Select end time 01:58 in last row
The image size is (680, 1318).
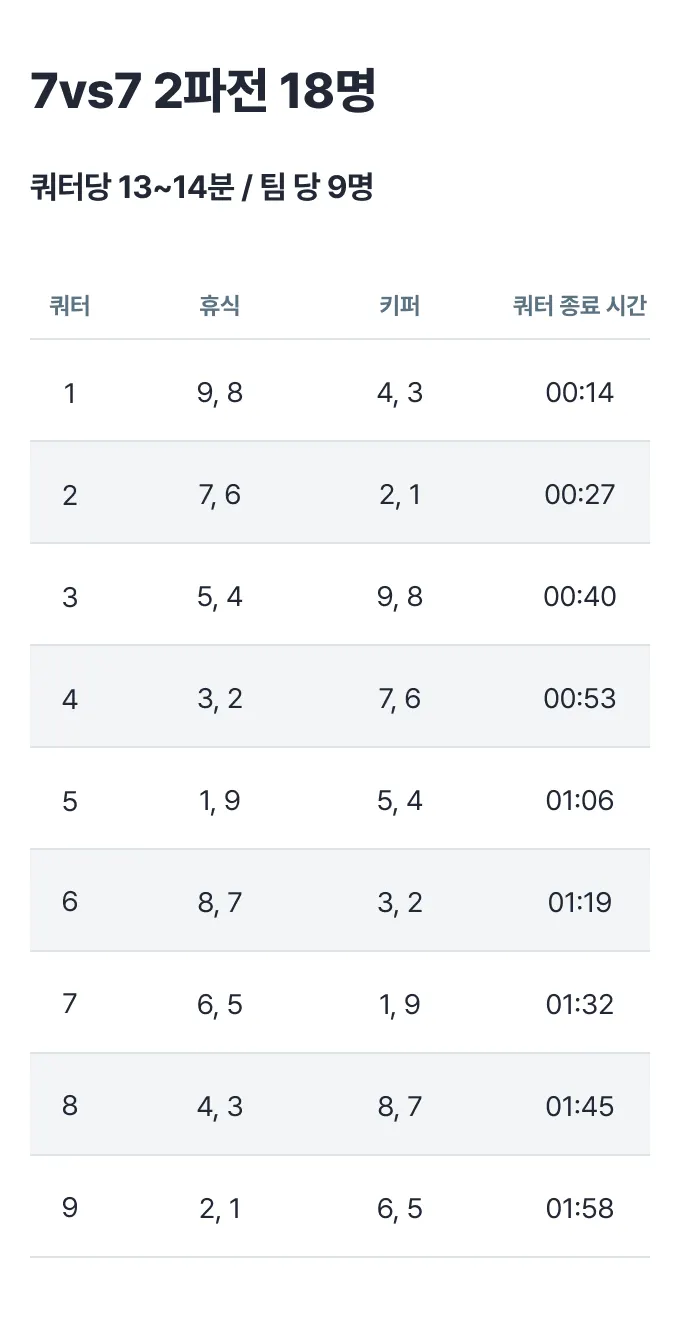580,1209
